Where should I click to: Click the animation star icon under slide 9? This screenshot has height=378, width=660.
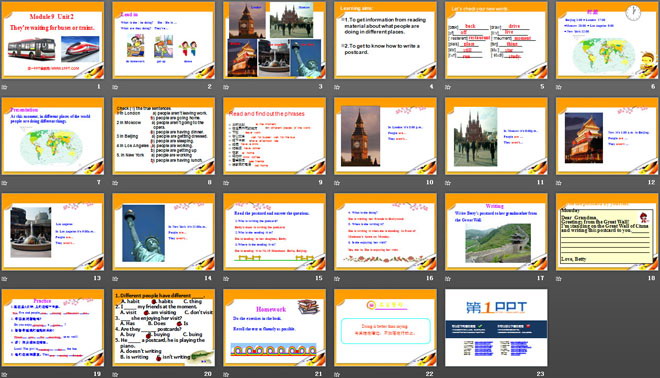click(x=226, y=183)
